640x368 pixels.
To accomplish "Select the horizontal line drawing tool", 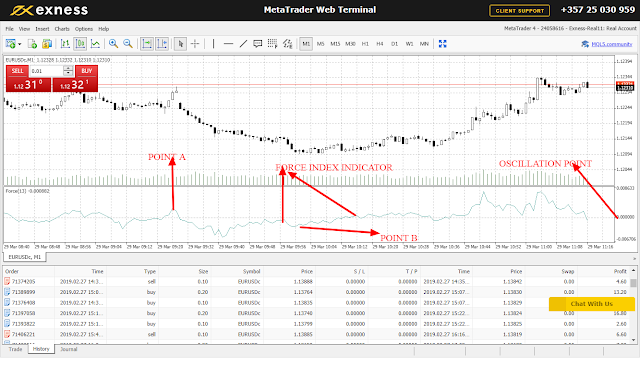I will tap(229, 44).
